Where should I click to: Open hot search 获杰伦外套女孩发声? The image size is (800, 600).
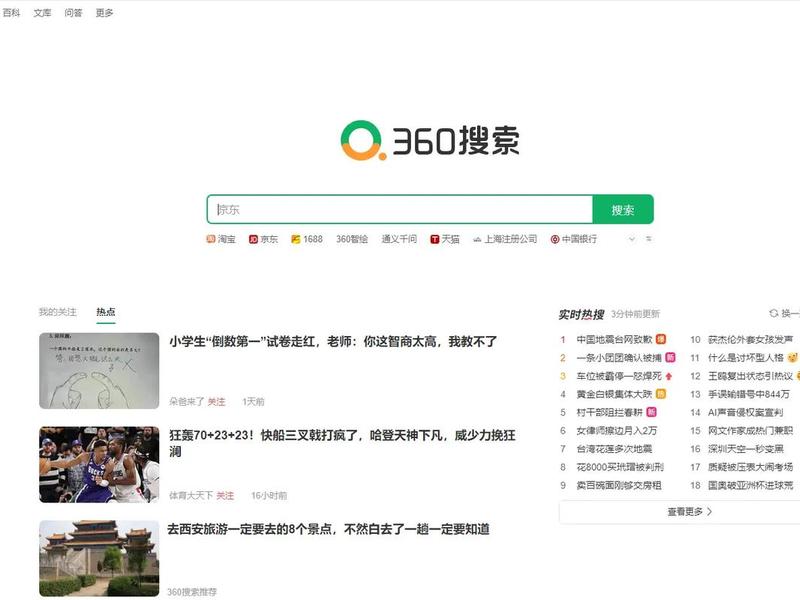tap(751, 339)
